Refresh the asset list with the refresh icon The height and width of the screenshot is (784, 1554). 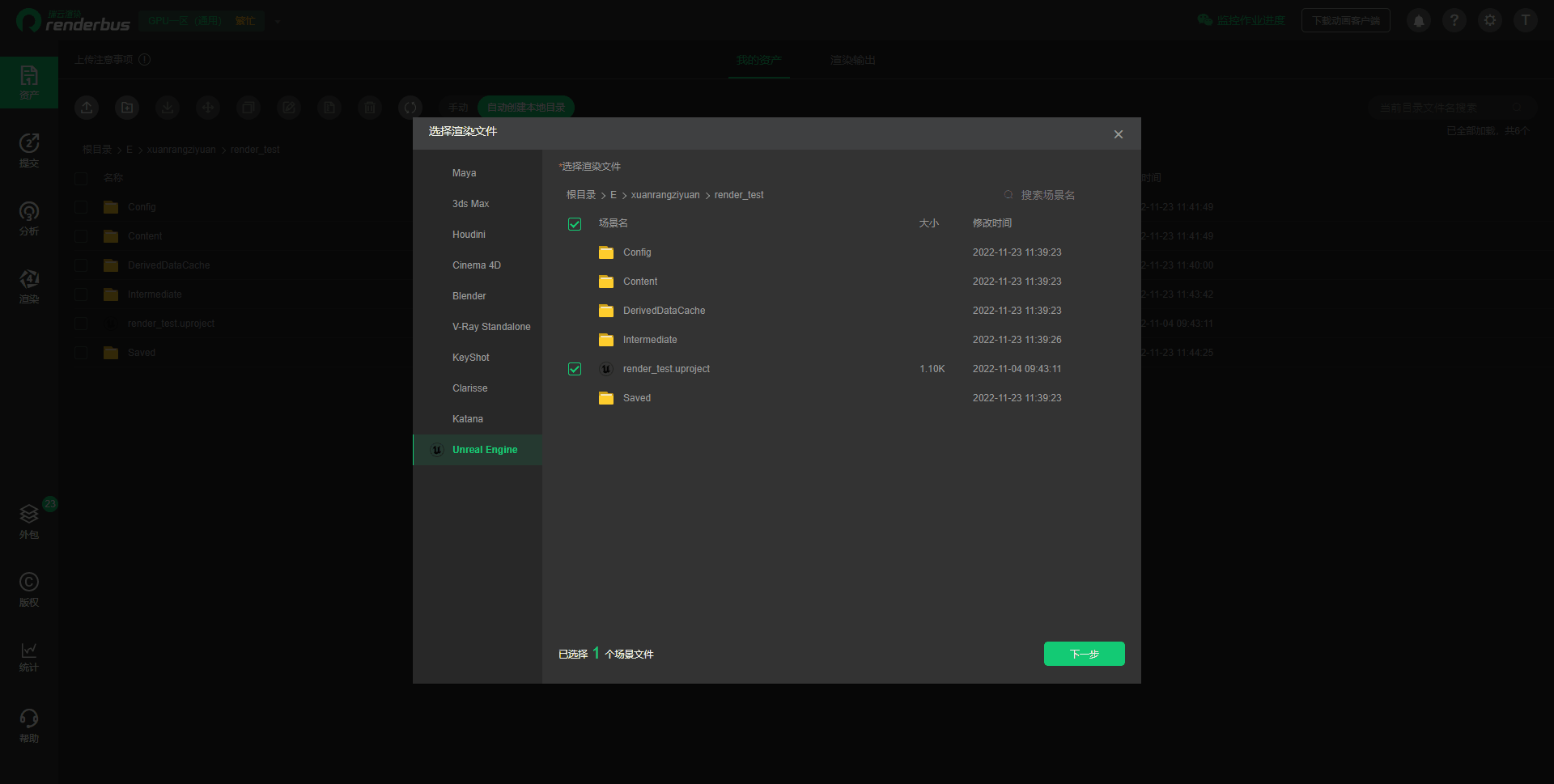(410, 107)
